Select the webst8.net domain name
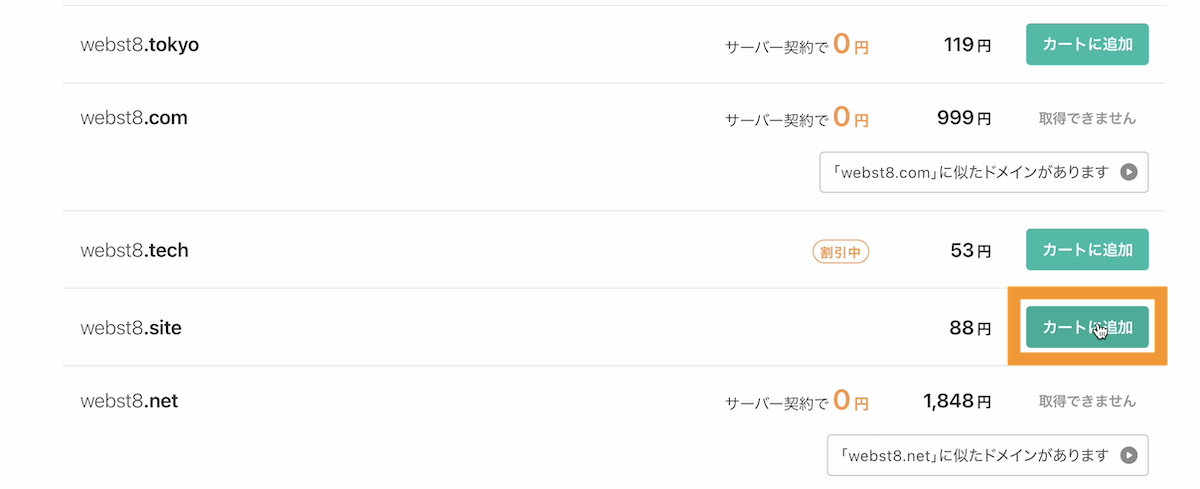This screenshot has width=1200, height=489. 129,401
